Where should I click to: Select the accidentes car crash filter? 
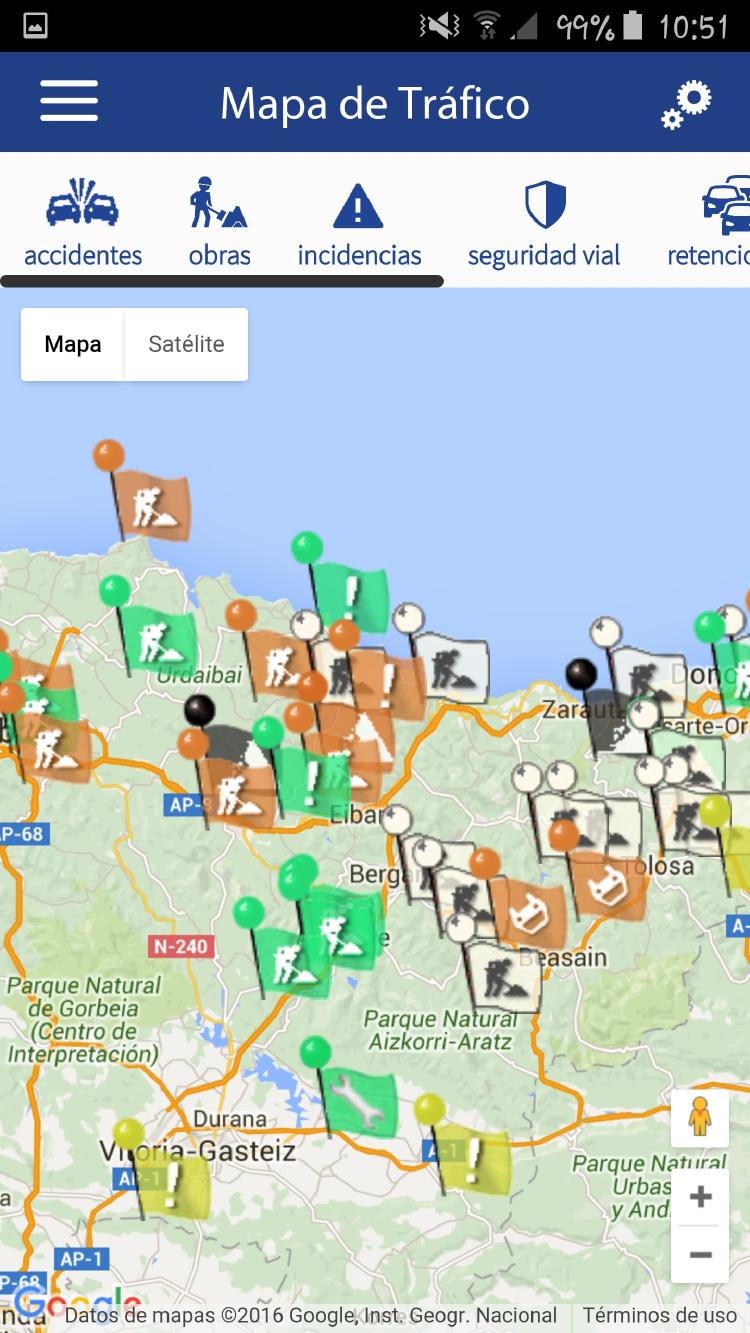click(83, 222)
